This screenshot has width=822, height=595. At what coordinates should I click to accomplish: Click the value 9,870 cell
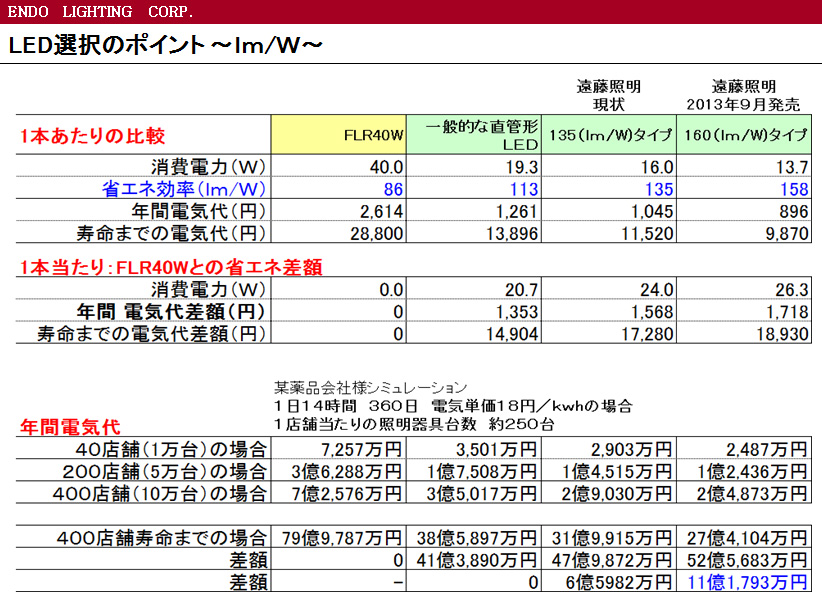pyautogui.click(x=787, y=233)
